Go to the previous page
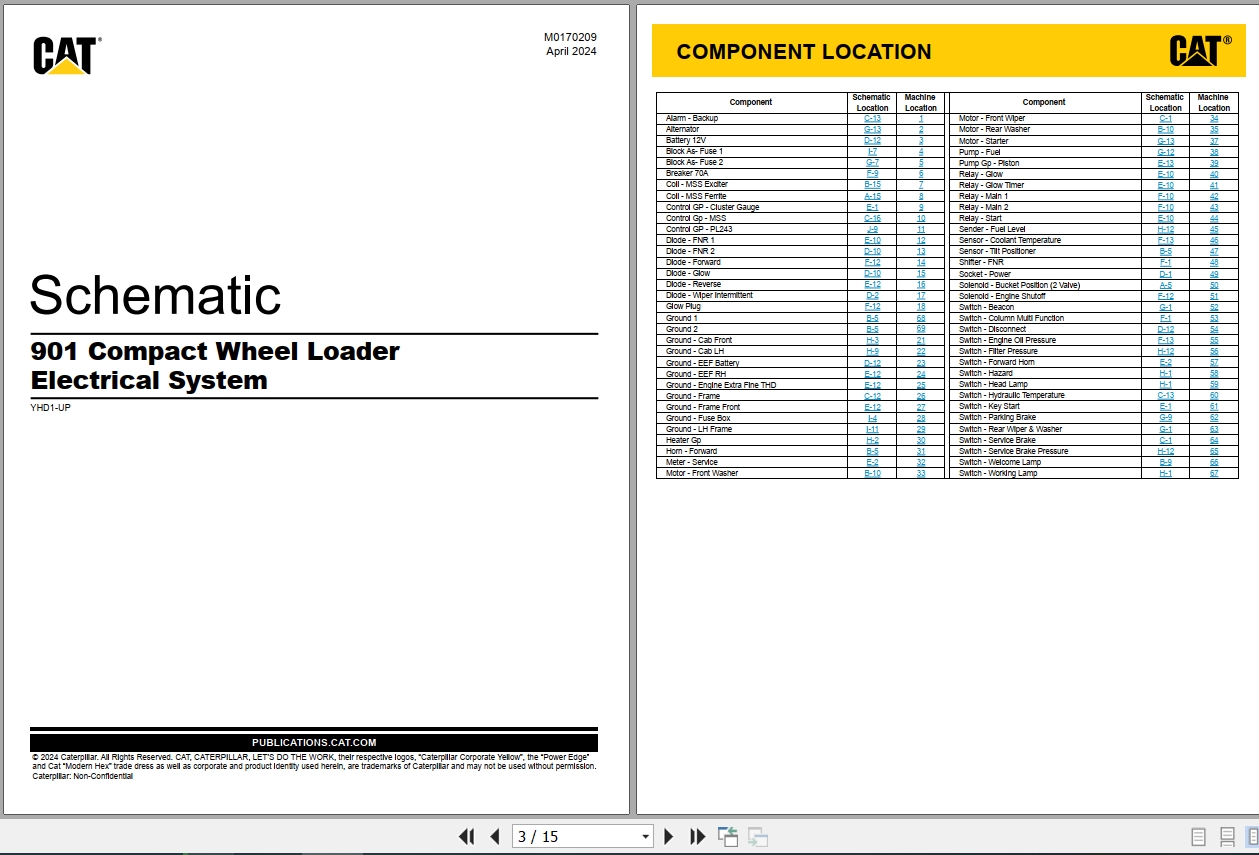 coord(494,837)
